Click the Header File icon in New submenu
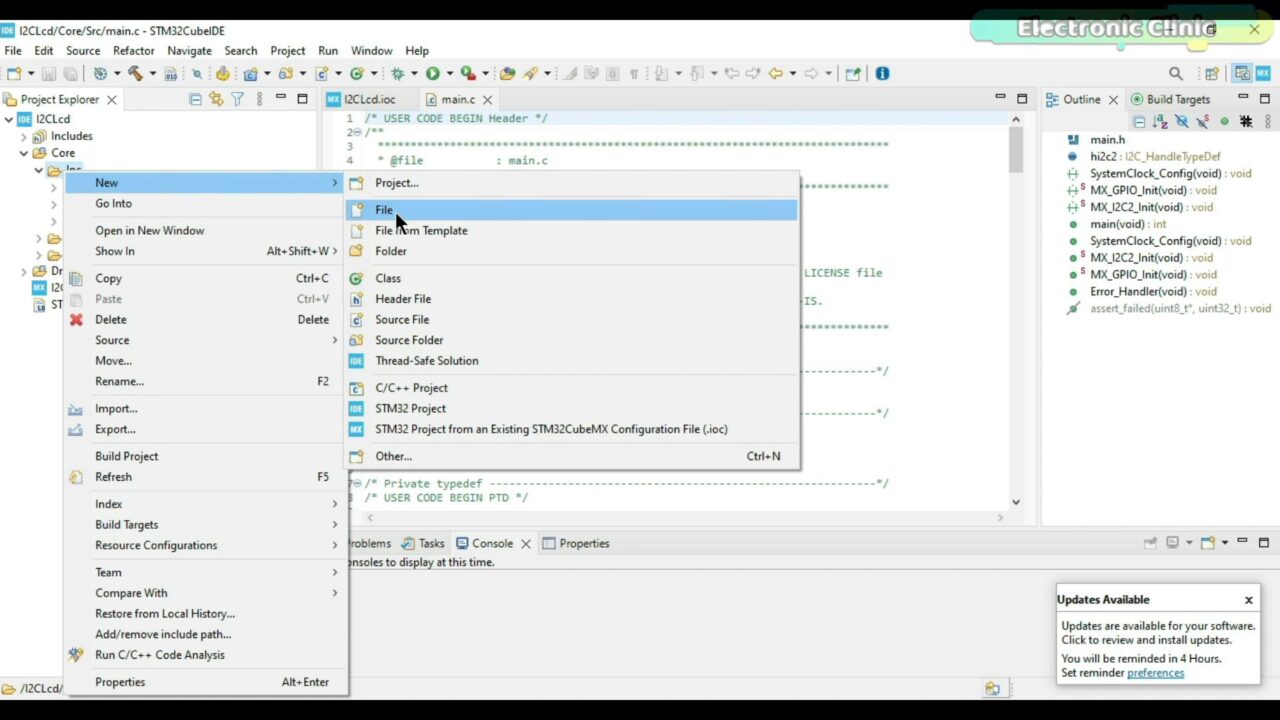 tap(356, 299)
